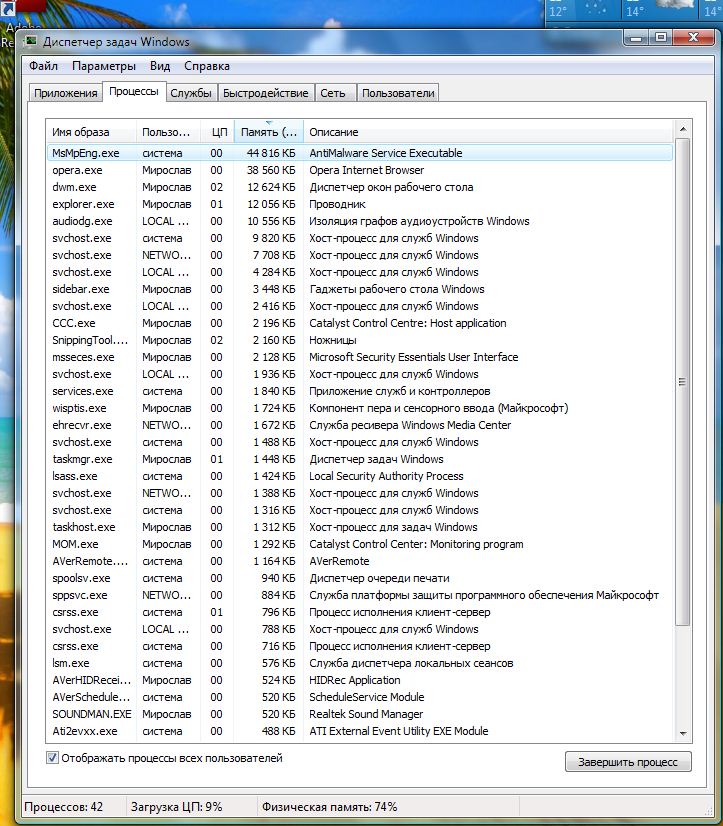This screenshot has height=826, width=723.
Task: Open the Файл menu
Action: pos(43,66)
